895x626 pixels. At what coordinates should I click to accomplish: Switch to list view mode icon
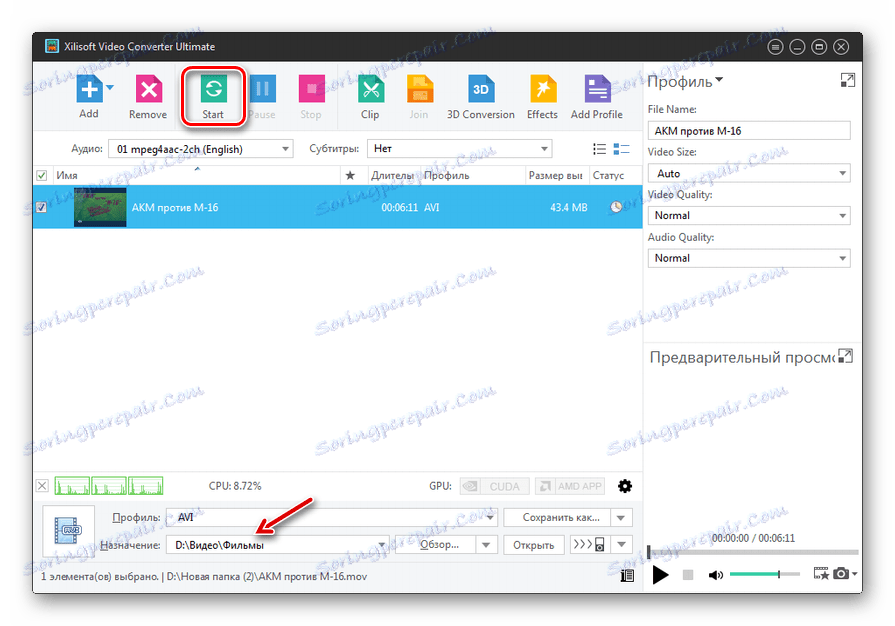pos(599,149)
